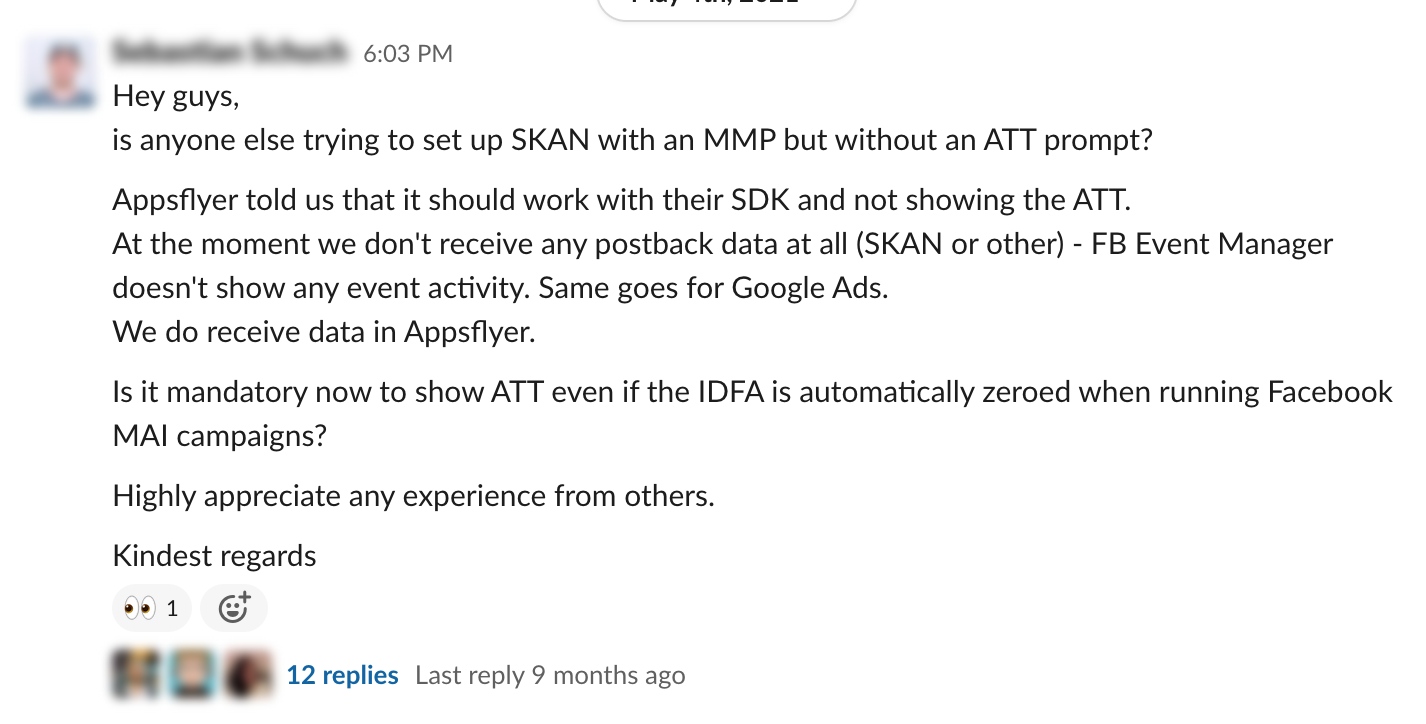Click the line "We do receive data in Appsflyer."
The image size is (1426, 724).
325,332
